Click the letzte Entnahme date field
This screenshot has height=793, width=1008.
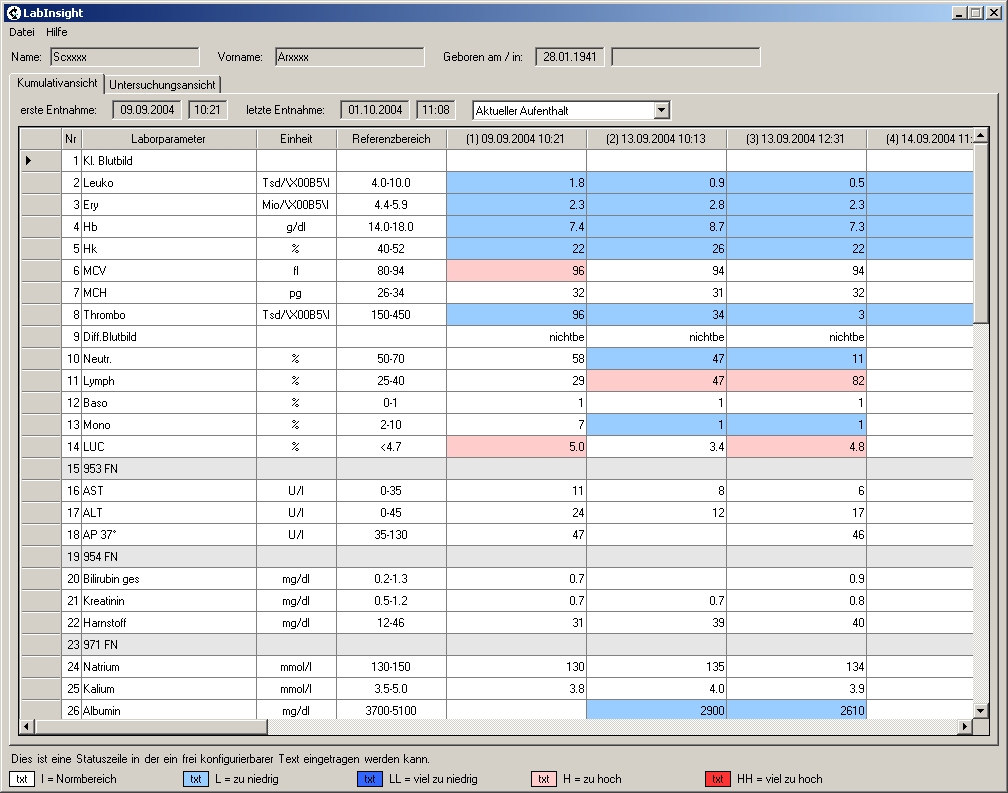(375, 110)
